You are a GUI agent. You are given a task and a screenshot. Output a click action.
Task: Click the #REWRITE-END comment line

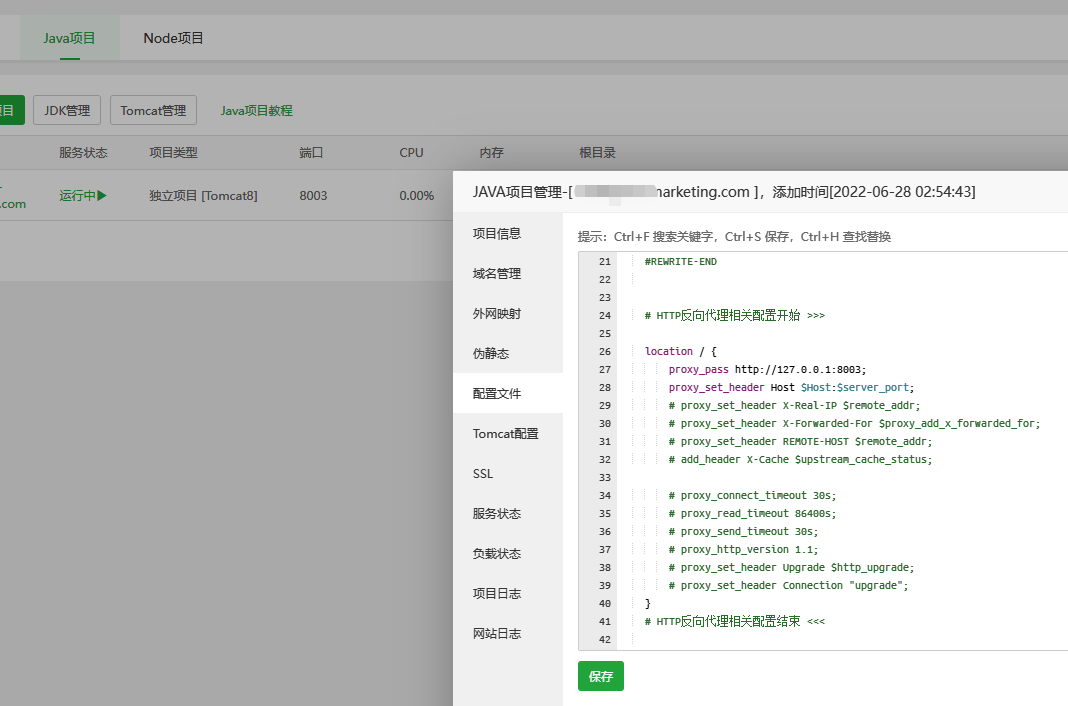coord(680,261)
